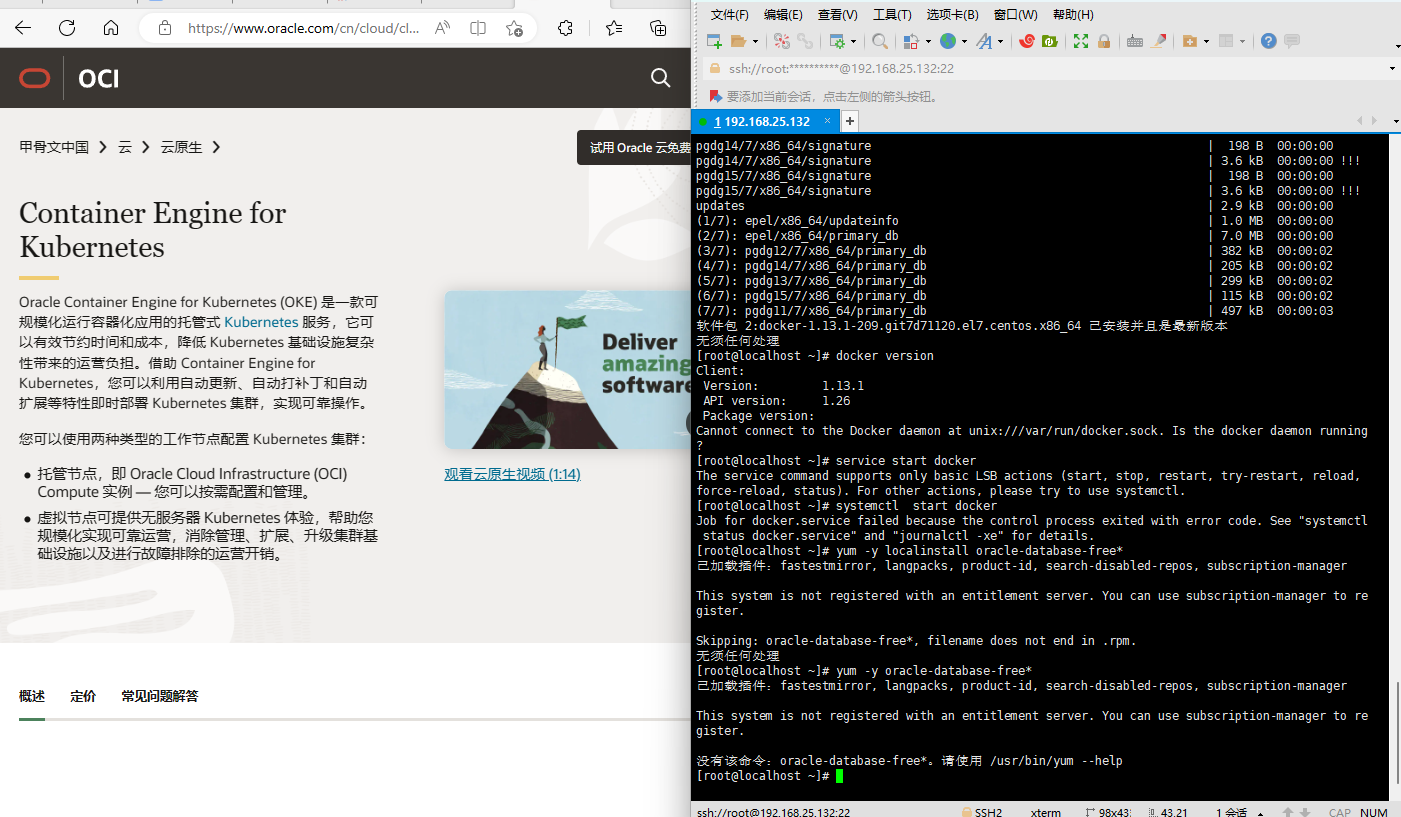Click the reconnect chain-link icon in Xshell

pos(805,41)
